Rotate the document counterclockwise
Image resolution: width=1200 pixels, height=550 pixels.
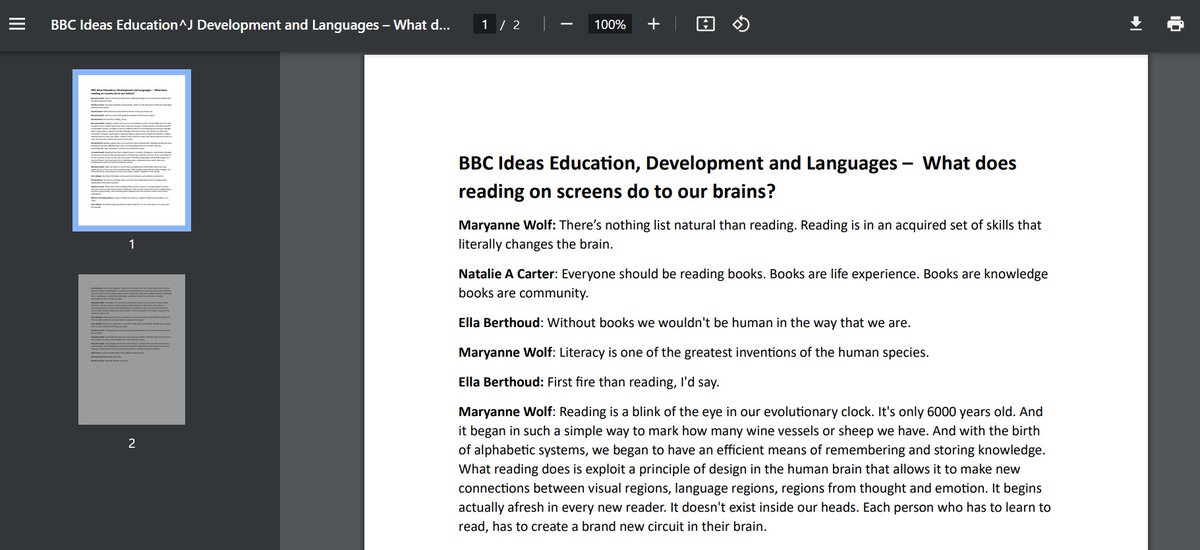click(x=741, y=24)
